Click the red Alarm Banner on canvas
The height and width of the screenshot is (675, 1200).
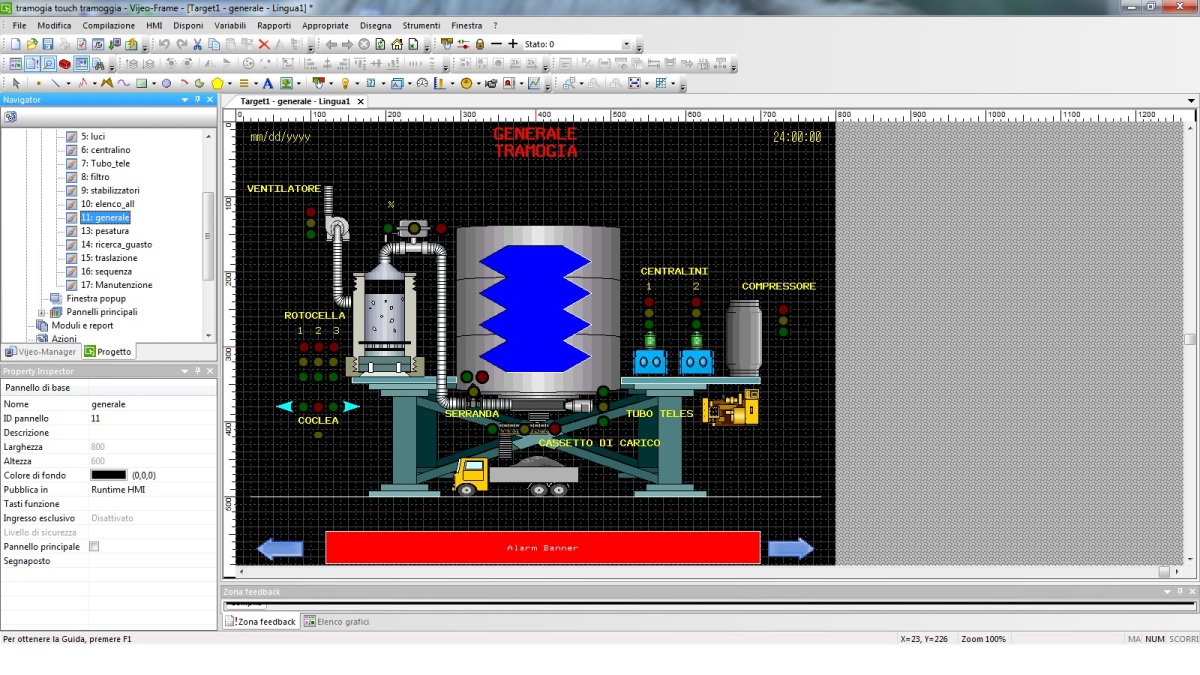point(542,548)
